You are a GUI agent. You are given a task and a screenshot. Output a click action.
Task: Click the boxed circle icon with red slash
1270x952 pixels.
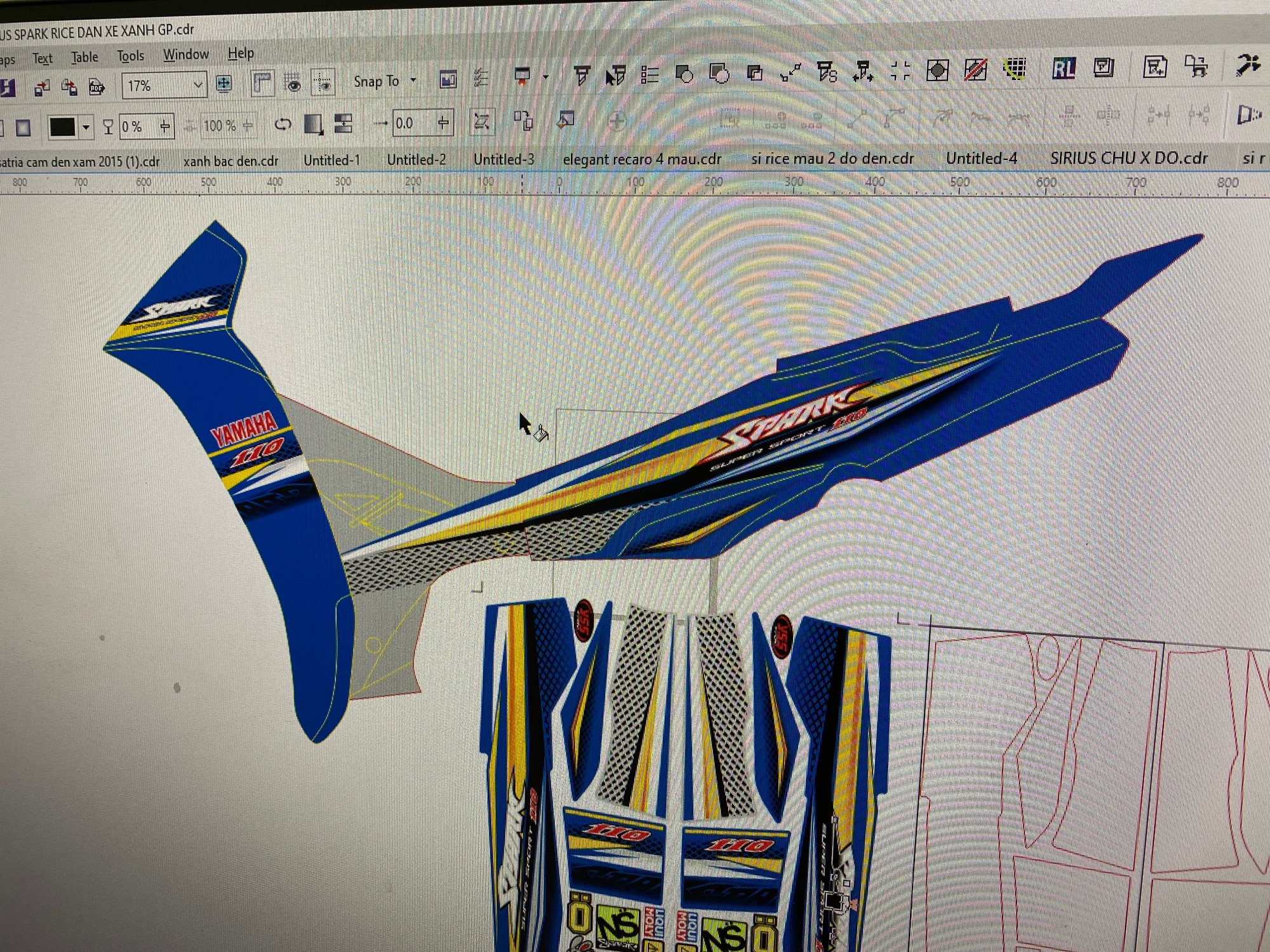coord(975,69)
